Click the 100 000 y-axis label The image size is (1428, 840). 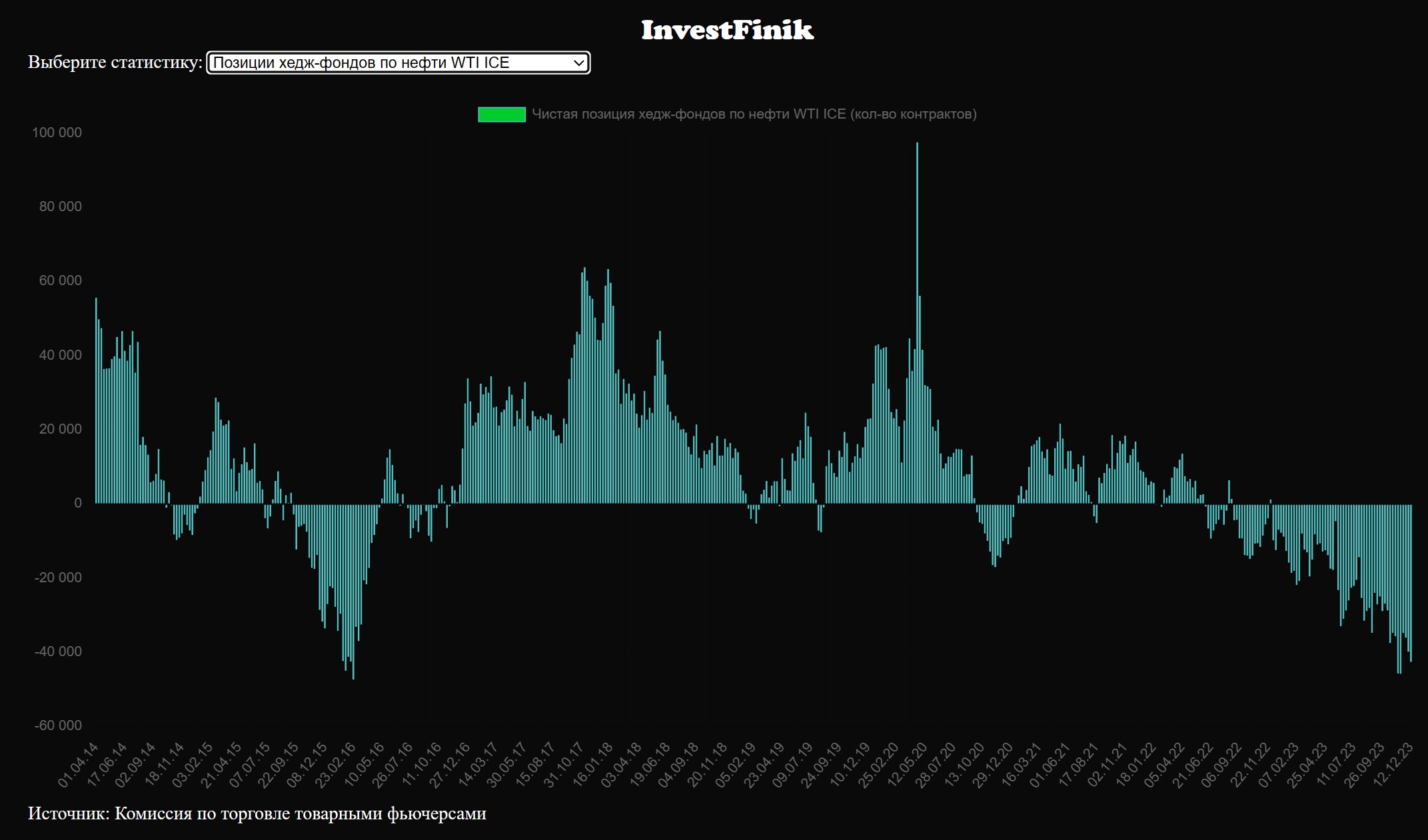[x=57, y=133]
